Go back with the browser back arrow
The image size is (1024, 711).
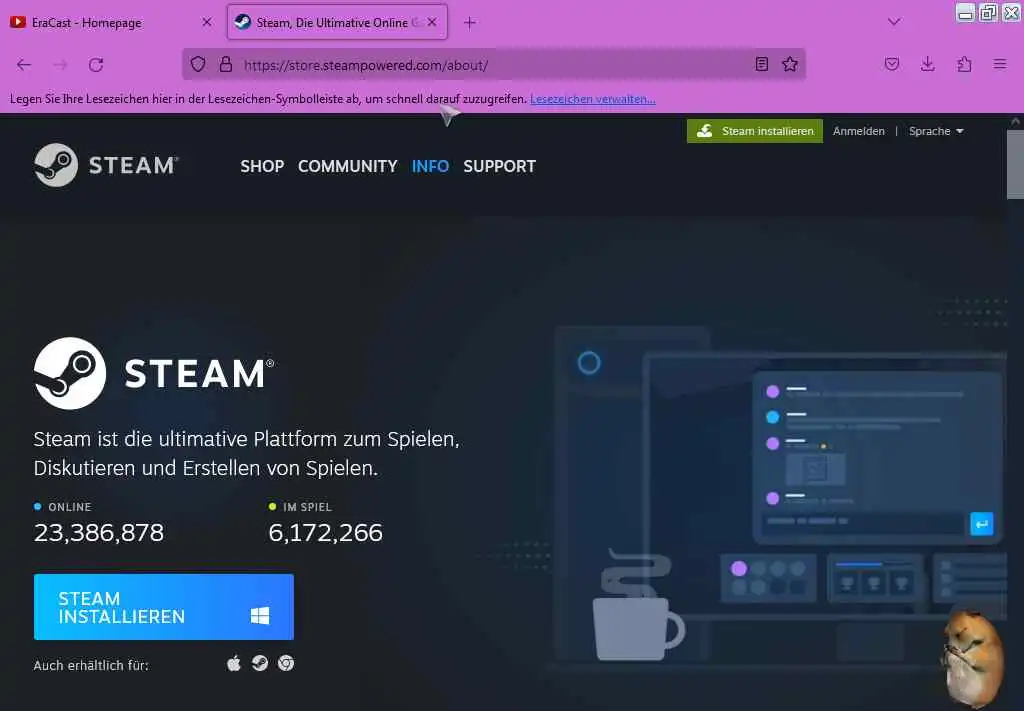click(24, 65)
